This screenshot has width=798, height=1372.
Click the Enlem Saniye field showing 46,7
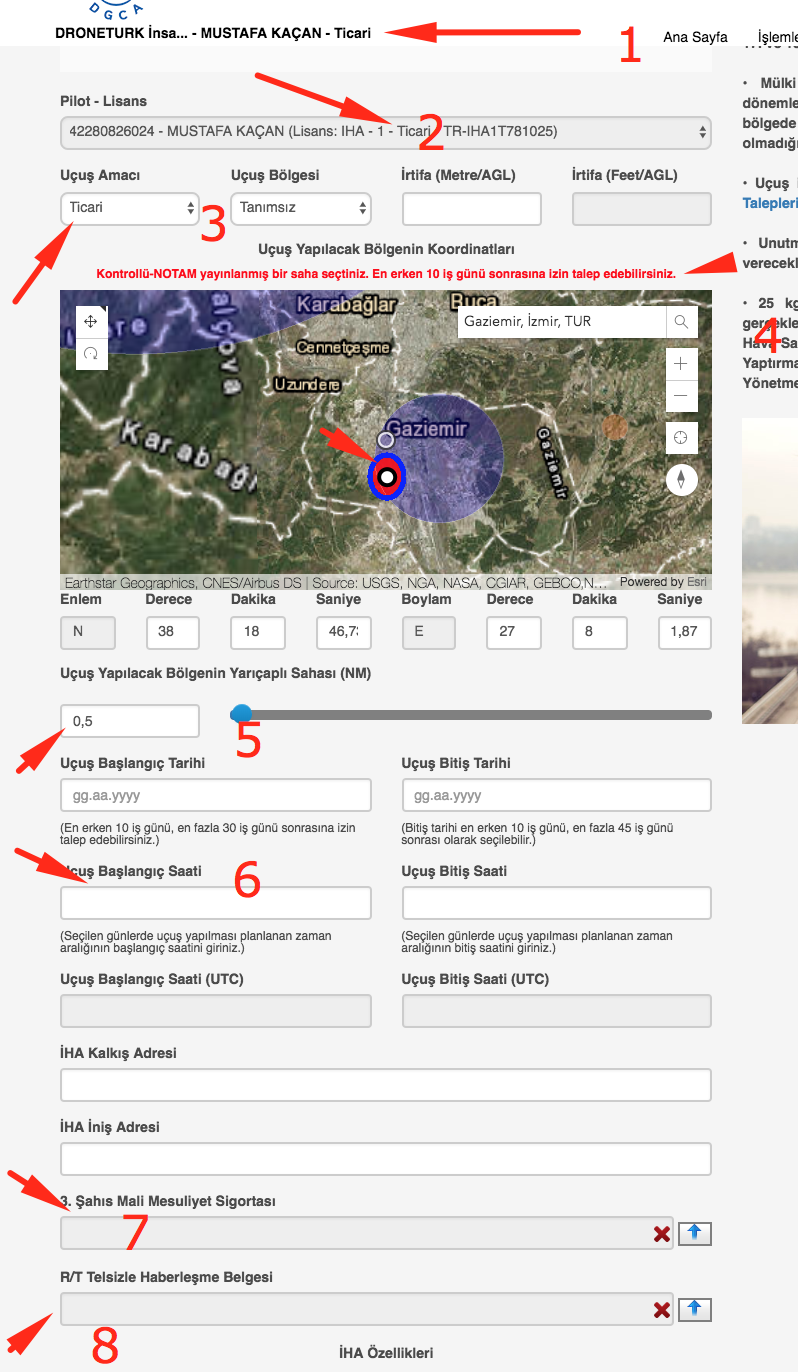(x=343, y=633)
